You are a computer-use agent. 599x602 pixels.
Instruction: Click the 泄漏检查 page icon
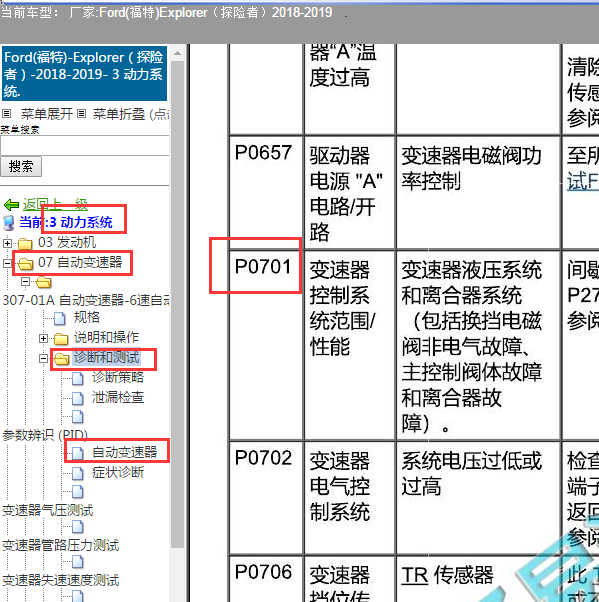click(x=78, y=398)
